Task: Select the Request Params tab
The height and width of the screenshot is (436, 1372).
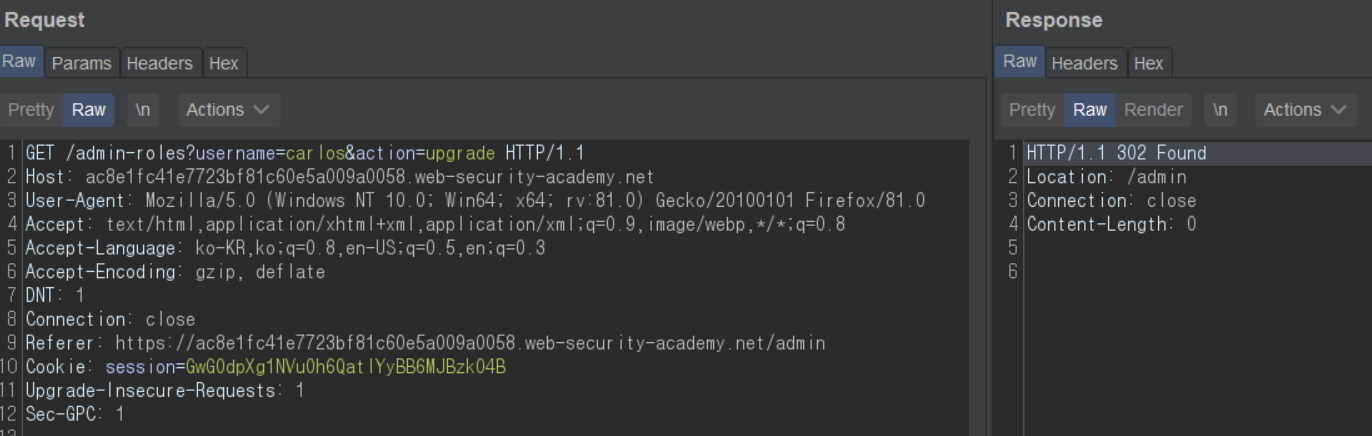Action: click(x=81, y=63)
